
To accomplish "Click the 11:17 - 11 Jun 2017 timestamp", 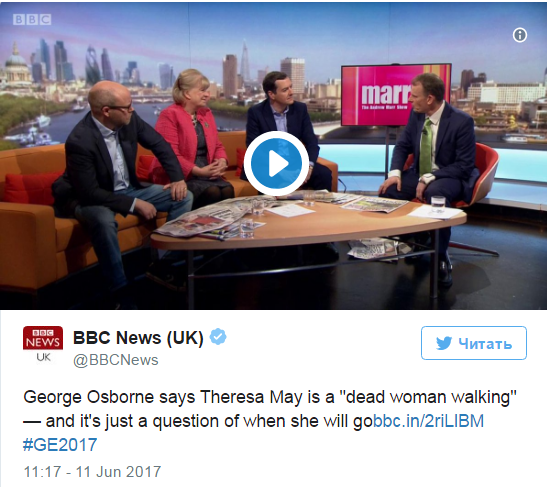I will point(92,472).
